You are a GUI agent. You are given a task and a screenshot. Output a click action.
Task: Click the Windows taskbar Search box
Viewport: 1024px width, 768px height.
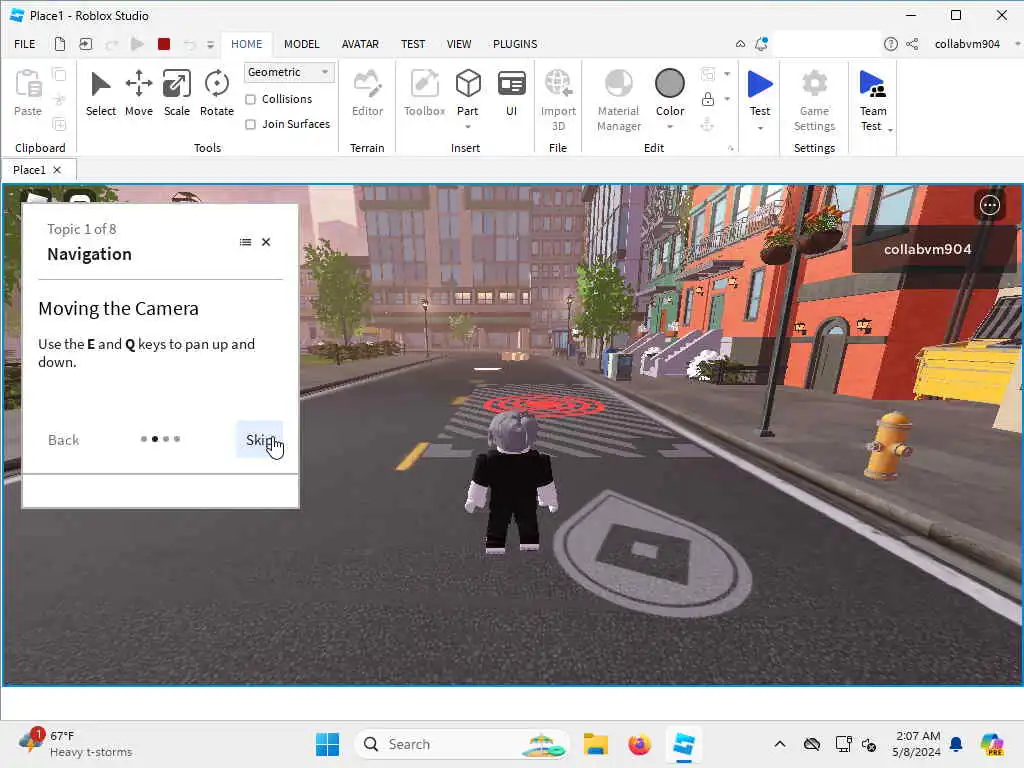[461, 744]
